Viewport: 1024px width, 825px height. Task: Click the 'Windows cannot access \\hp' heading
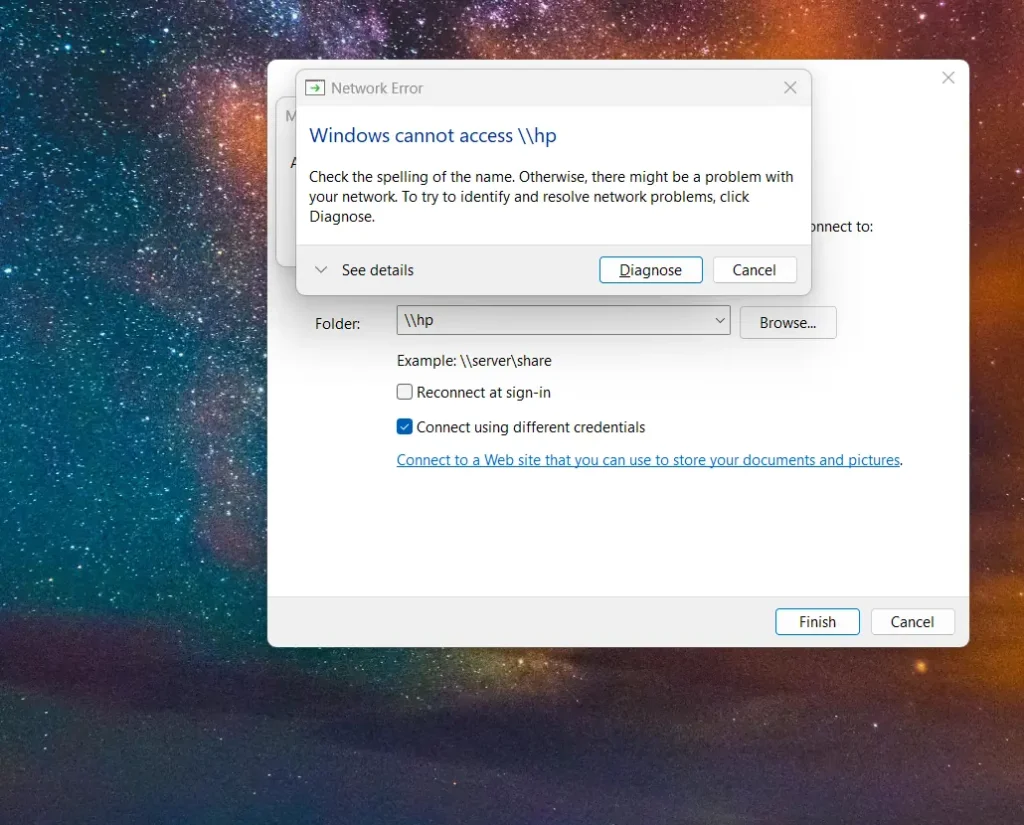coord(432,136)
